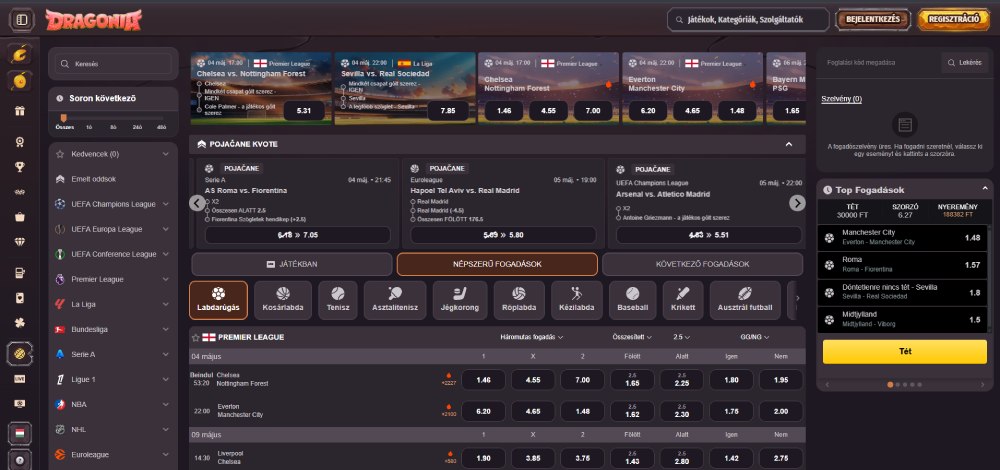Expand UEFA Champions League in sidebar
The image size is (1000, 470).
coord(113,204)
